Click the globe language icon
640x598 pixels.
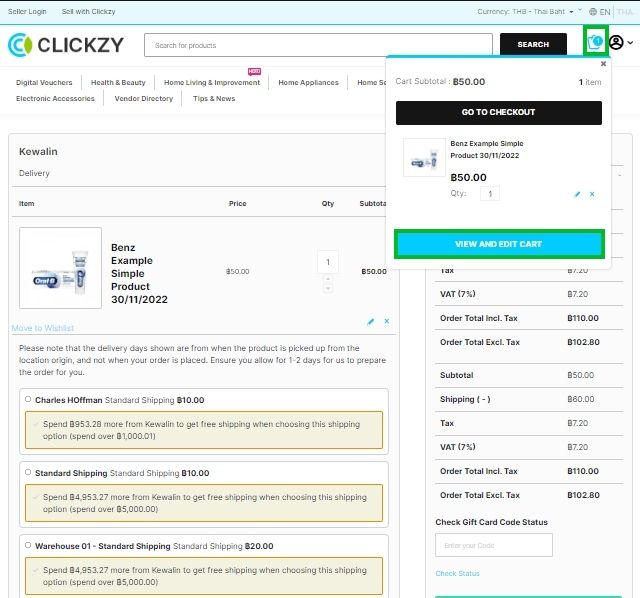[x=593, y=12]
